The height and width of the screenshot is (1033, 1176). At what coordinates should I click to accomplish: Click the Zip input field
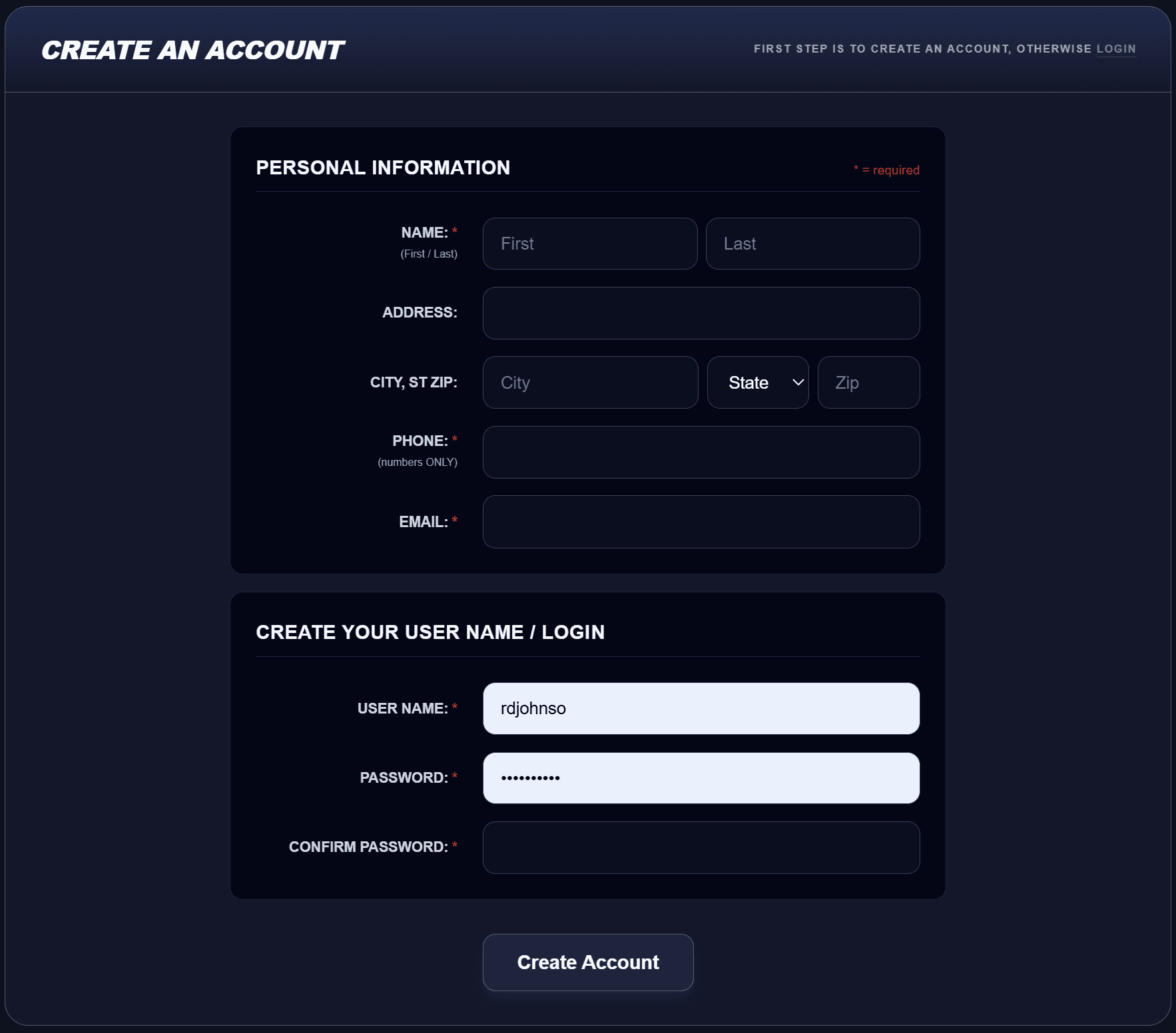868,382
